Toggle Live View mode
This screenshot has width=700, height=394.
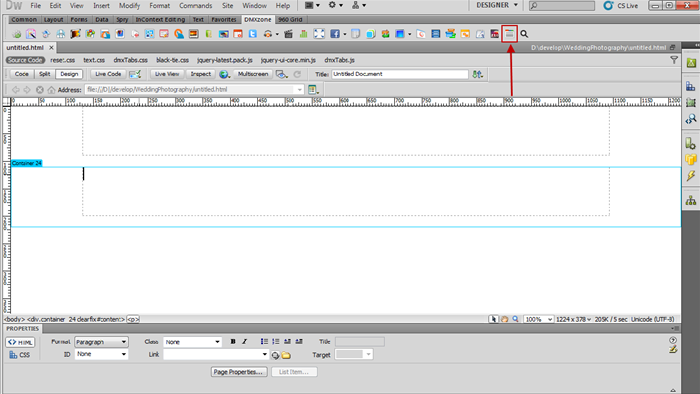(167, 74)
